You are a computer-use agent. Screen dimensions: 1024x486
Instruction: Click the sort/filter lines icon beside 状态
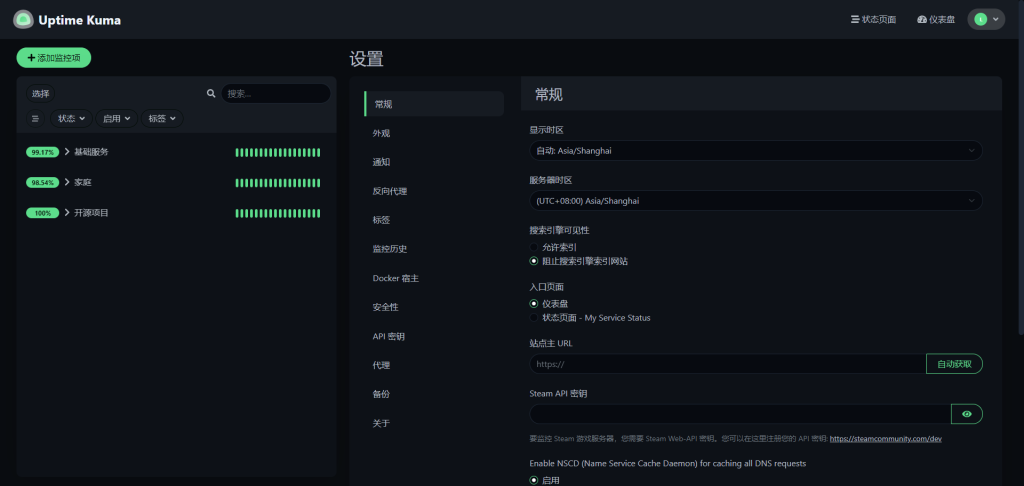click(x=35, y=118)
